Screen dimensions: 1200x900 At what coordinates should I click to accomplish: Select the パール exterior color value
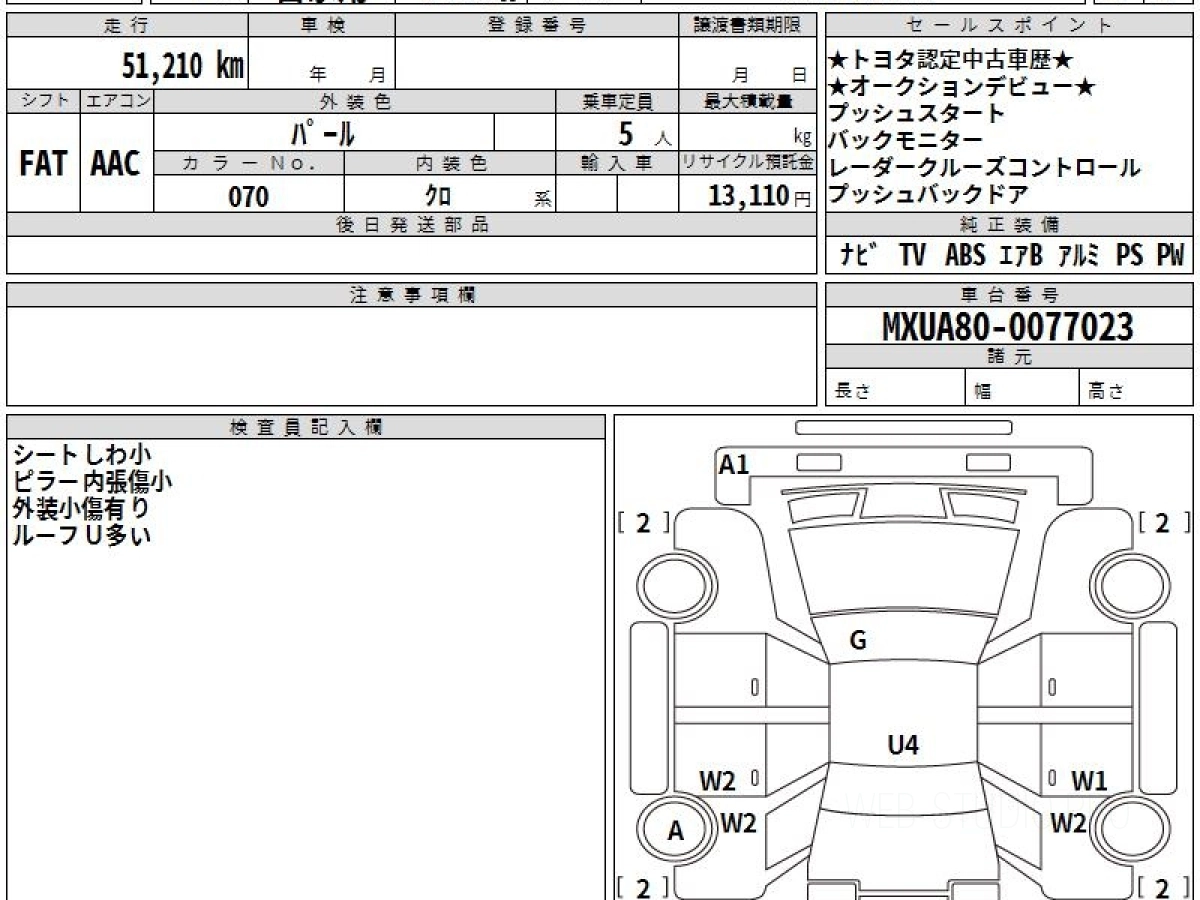(323, 132)
